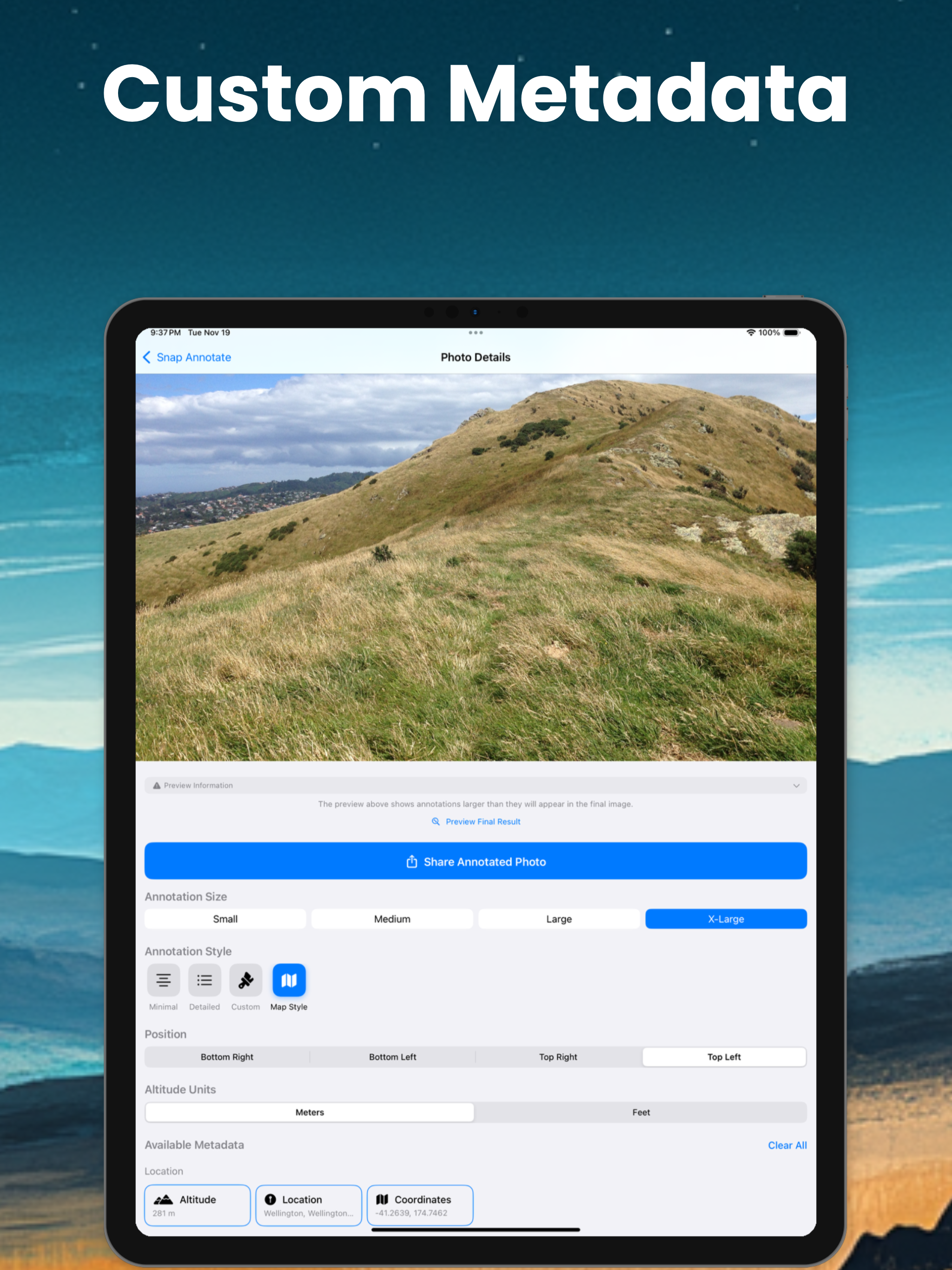The height and width of the screenshot is (1270, 952).
Task: Select the Detailed annotation style icon
Action: coord(205,980)
